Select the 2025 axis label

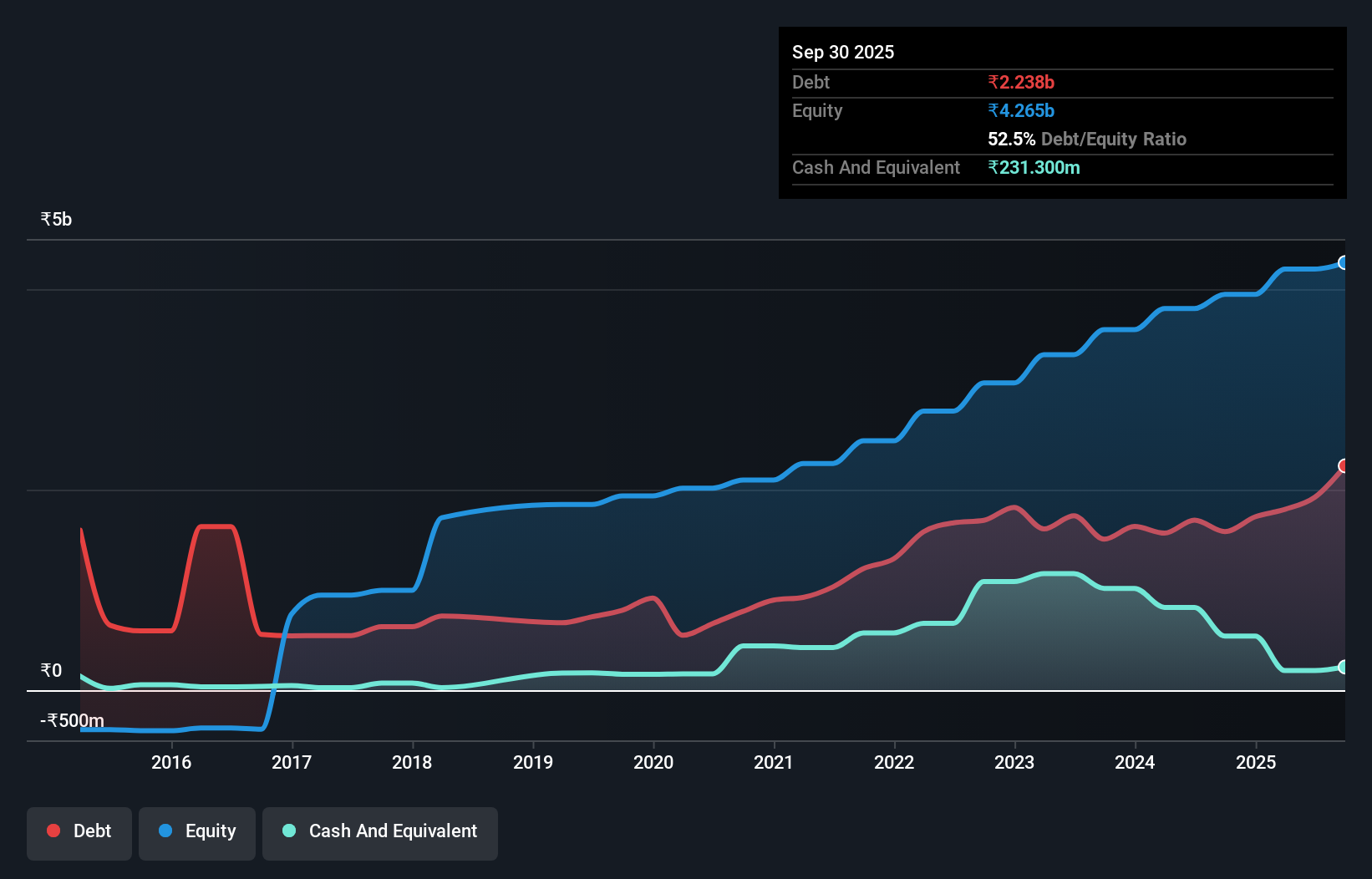[1256, 762]
